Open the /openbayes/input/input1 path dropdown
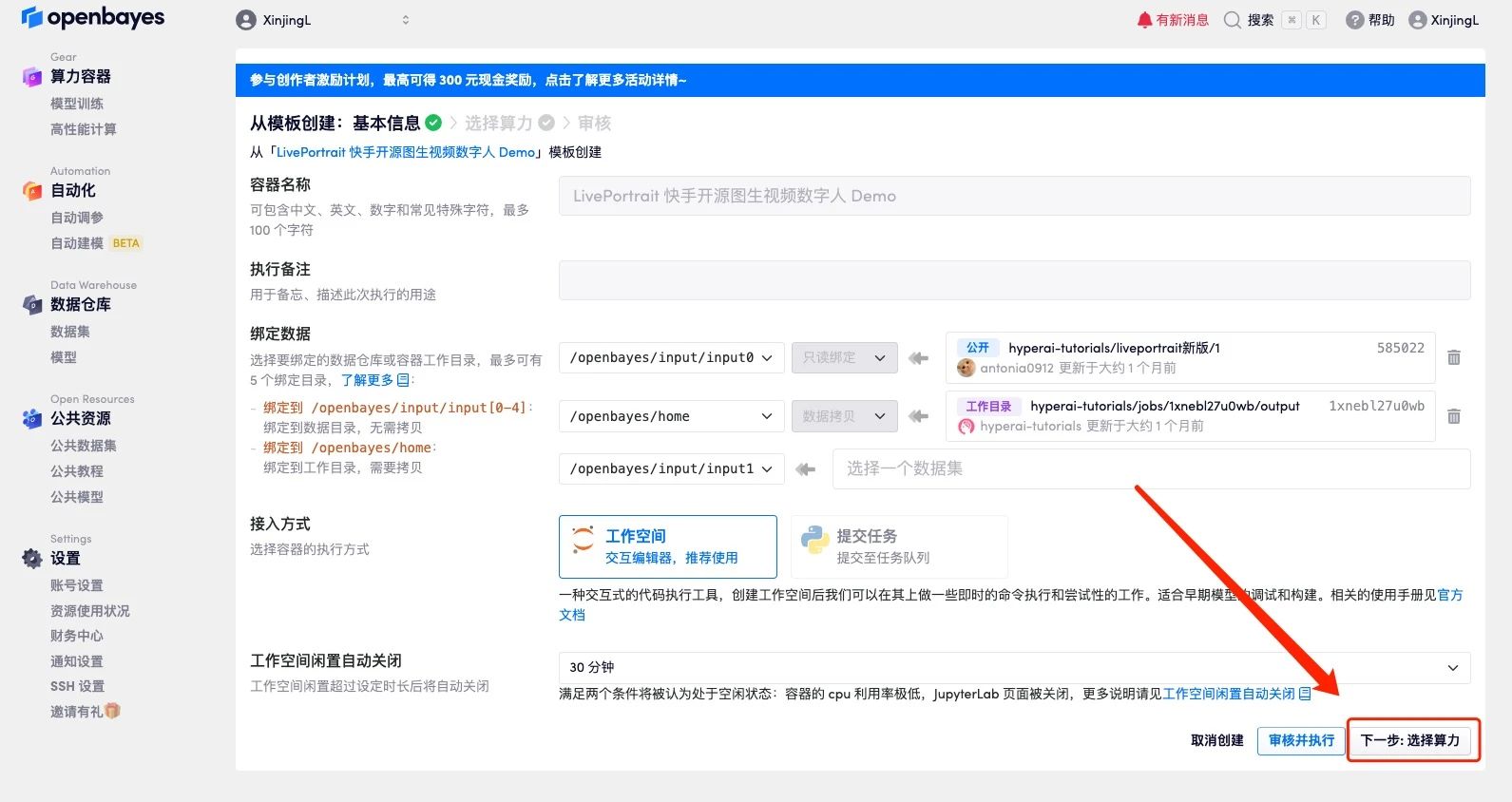Viewport: 1512px width, 802px height. [x=672, y=469]
